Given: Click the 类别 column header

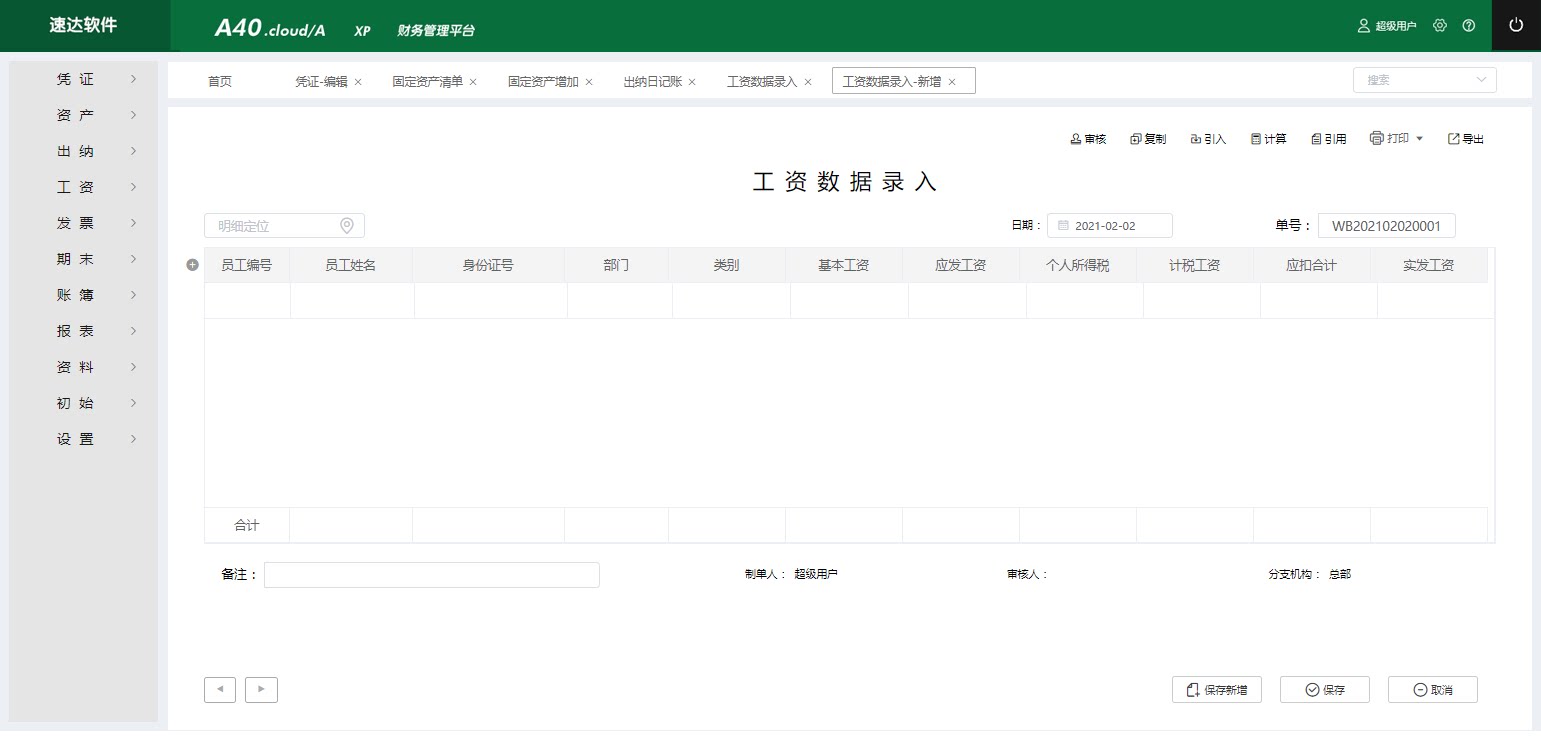Looking at the screenshot, I should [726, 265].
